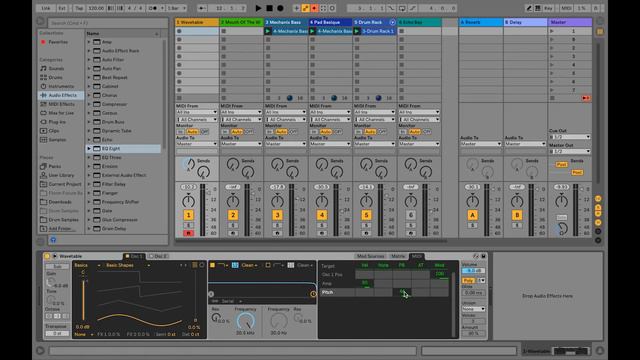
Task: Expand the Glue Compressor folder
Action: tap(89, 220)
